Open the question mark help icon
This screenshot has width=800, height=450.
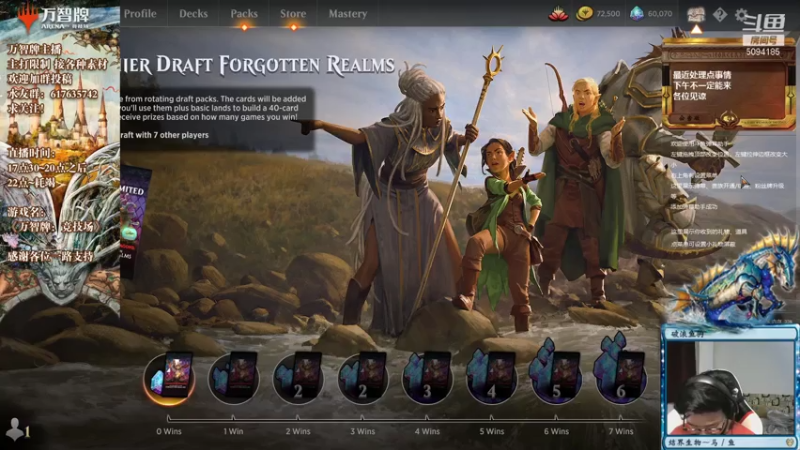click(719, 14)
